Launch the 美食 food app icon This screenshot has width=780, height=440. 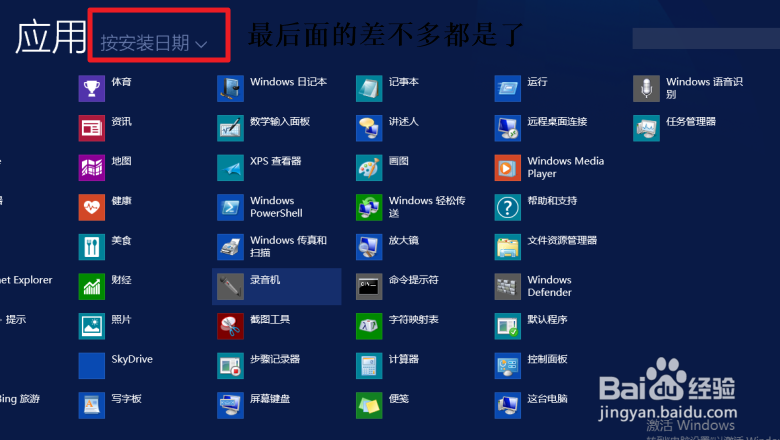(x=92, y=247)
